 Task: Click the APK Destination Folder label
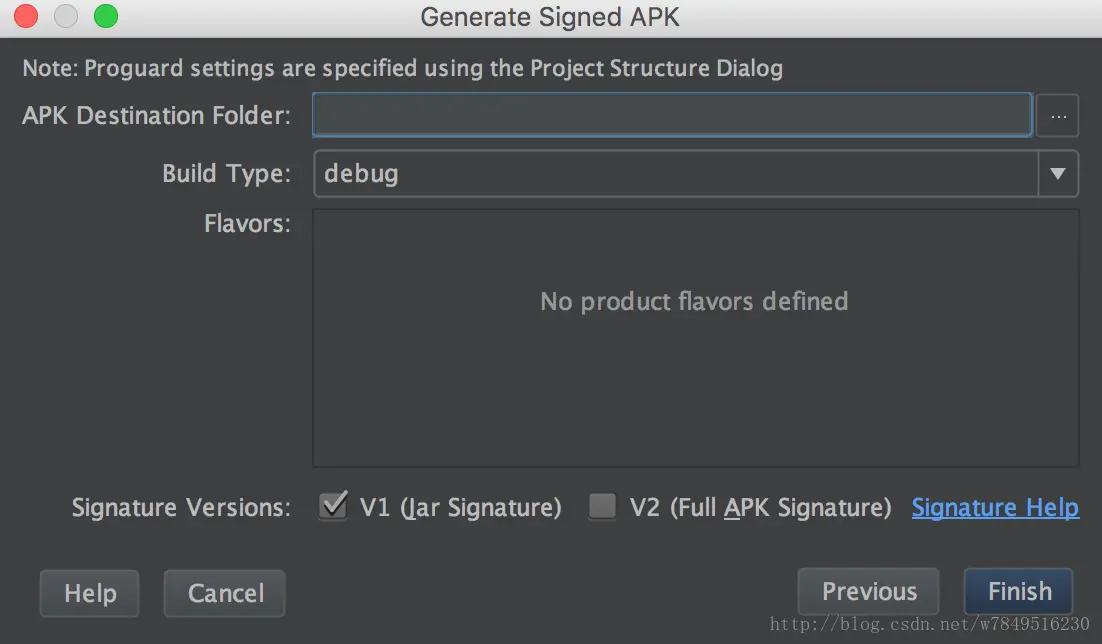tap(157, 116)
